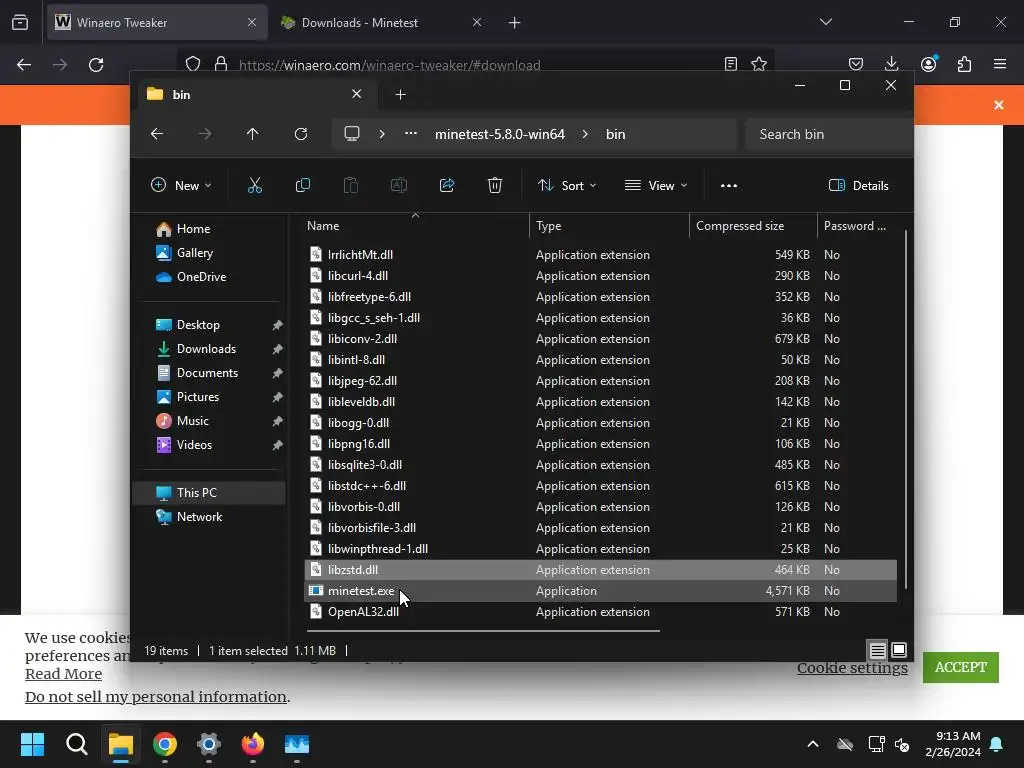Screen dimensions: 1024x768
Task: Open Cookie settings link
Action: pyautogui.click(x=852, y=667)
